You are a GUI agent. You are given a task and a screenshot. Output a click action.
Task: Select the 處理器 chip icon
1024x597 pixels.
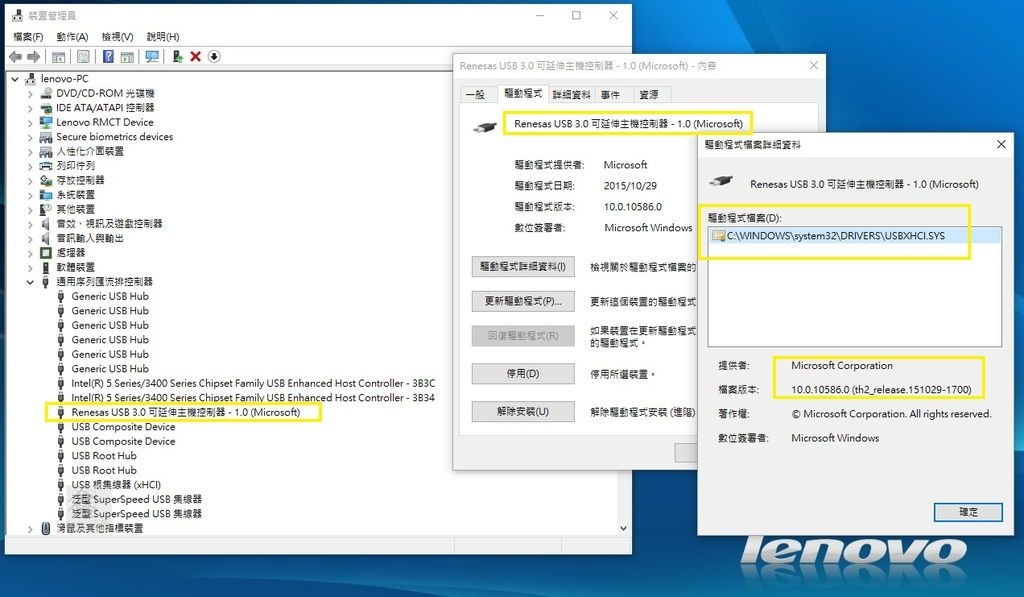[46, 252]
